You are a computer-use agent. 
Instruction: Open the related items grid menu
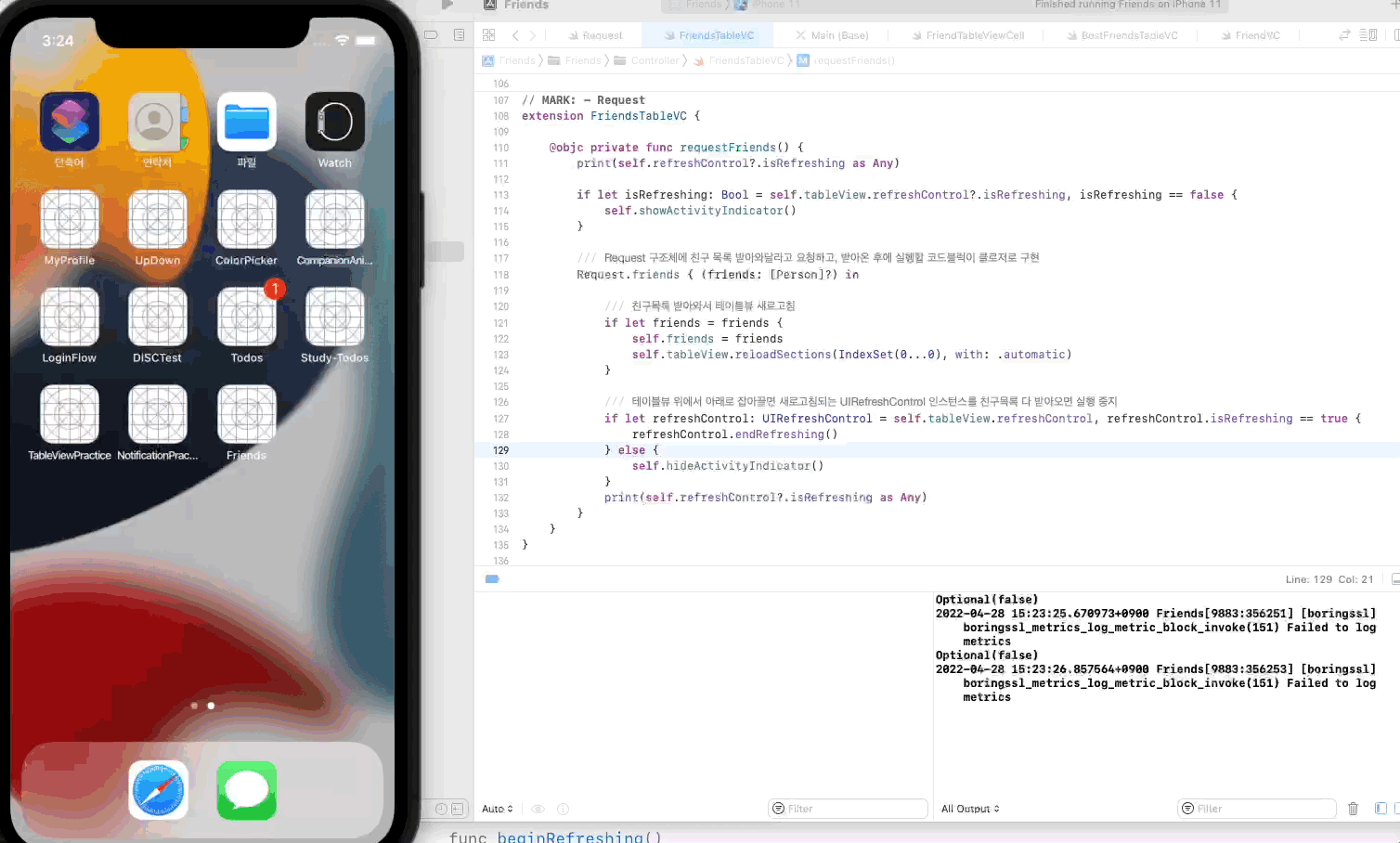pos(489,35)
